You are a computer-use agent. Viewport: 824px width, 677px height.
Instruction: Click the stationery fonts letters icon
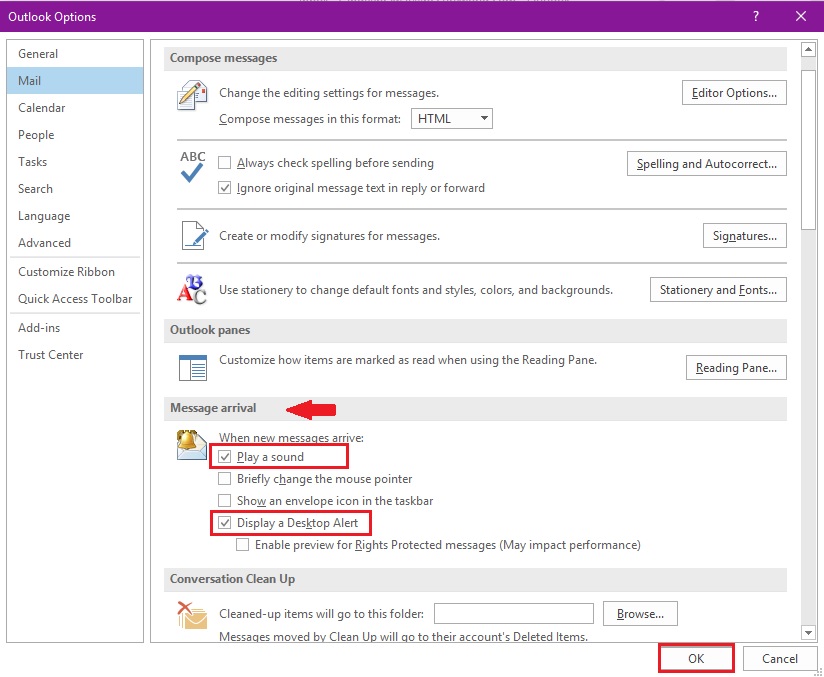191,290
